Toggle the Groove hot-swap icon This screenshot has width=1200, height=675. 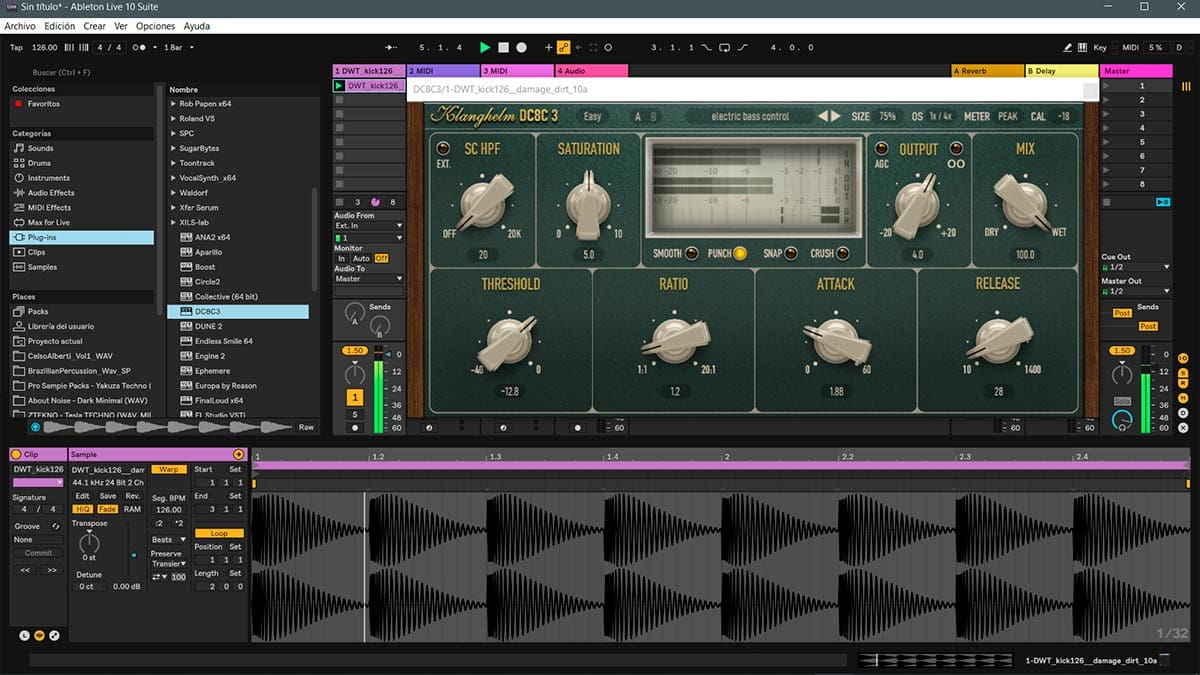(x=56, y=526)
